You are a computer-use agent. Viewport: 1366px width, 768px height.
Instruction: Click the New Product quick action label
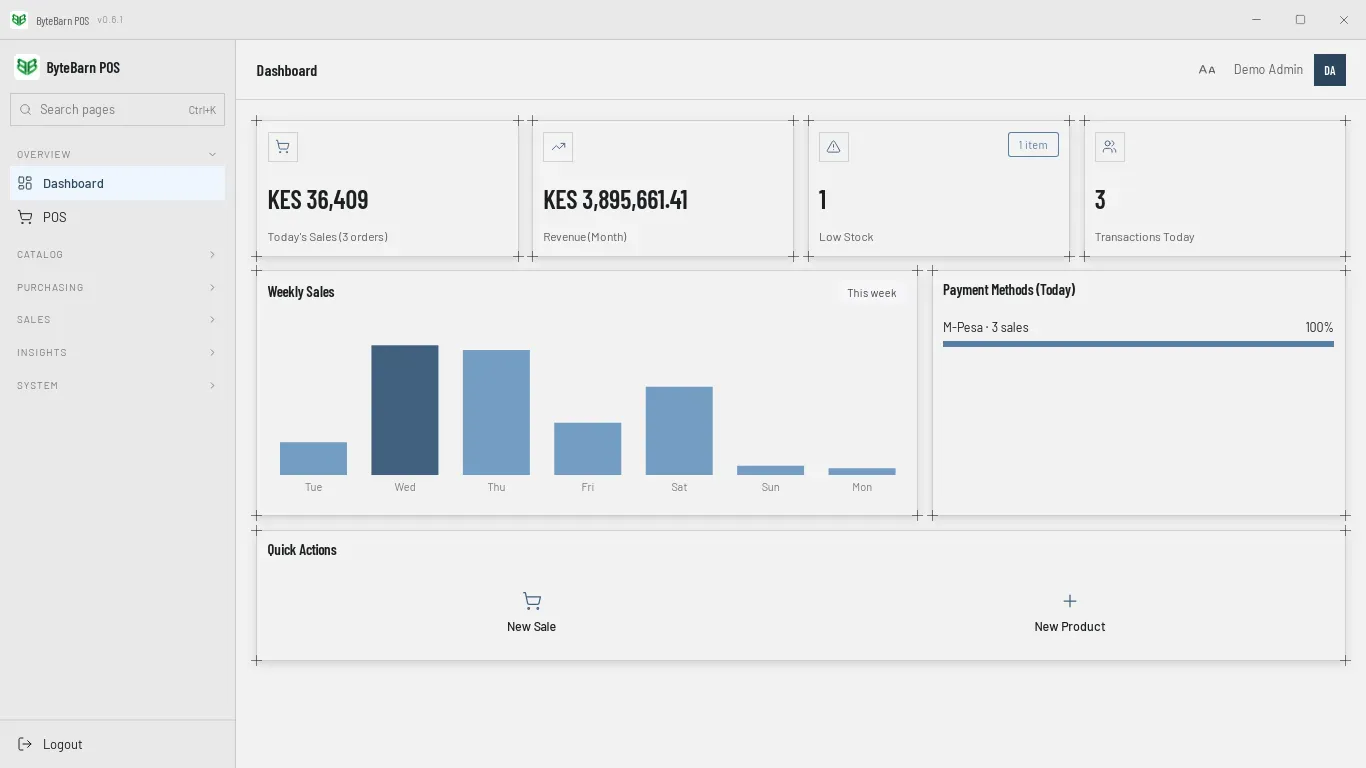[x=1070, y=627]
